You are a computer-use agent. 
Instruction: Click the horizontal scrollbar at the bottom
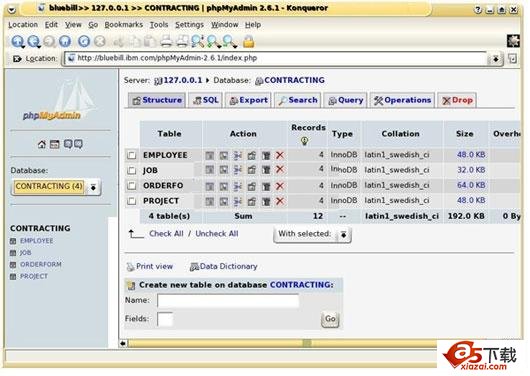(282, 344)
